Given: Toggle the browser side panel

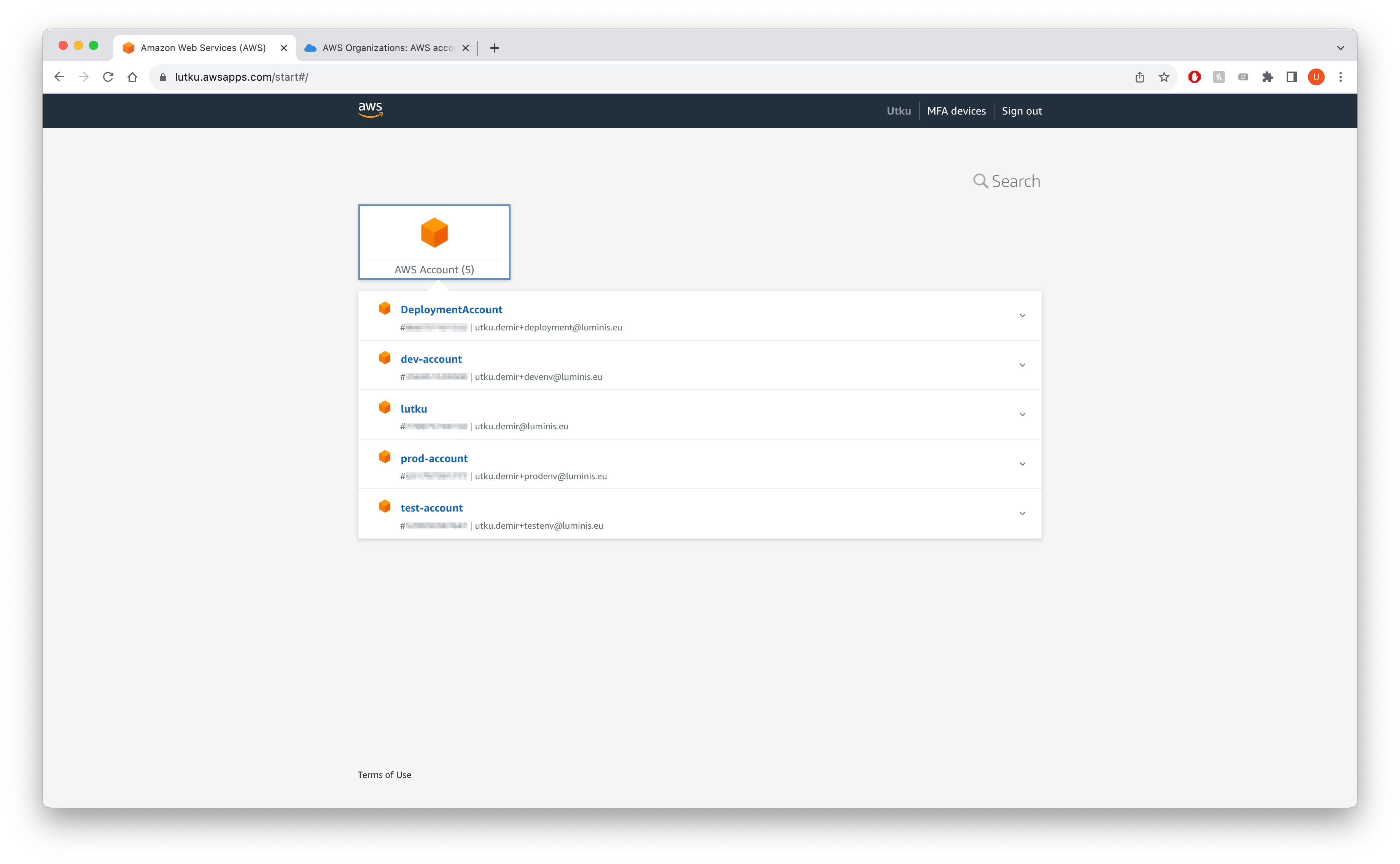Looking at the screenshot, I should tap(1292, 77).
